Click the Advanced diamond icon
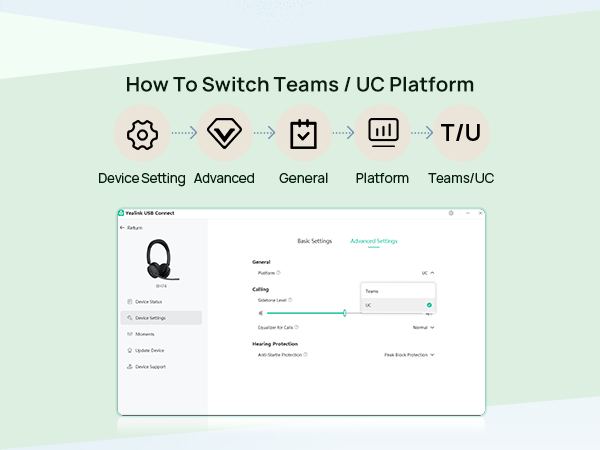Image resolution: width=600 pixels, height=450 pixels. [224, 133]
